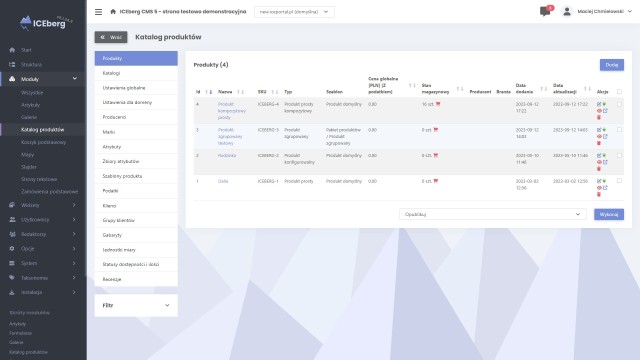Open the hamburger menu in the top bar
The height and width of the screenshot is (360, 640).
pyautogui.click(x=98, y=12)
